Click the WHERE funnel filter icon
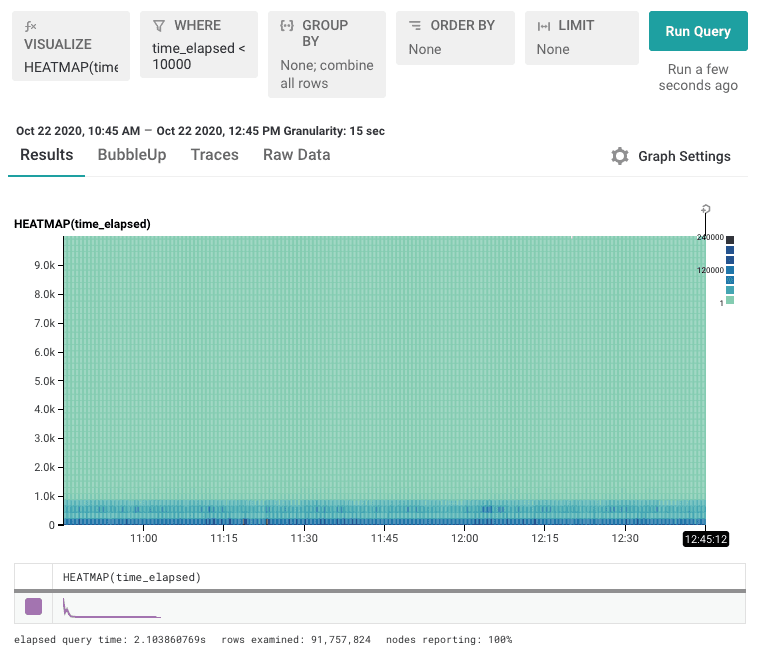The width and height of the screenshot is (770, 648). pyautogui.click(x=159, y=25)
